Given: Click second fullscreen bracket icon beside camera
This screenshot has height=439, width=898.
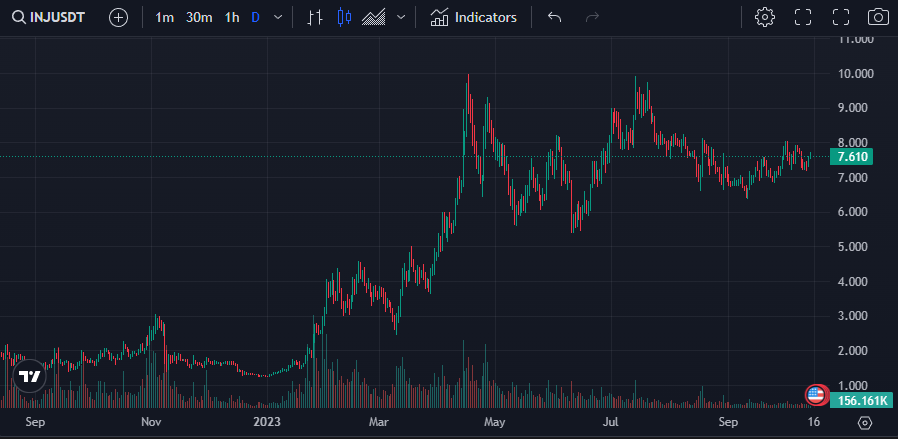Looking at the screenshot, I should tap(841, 17).
